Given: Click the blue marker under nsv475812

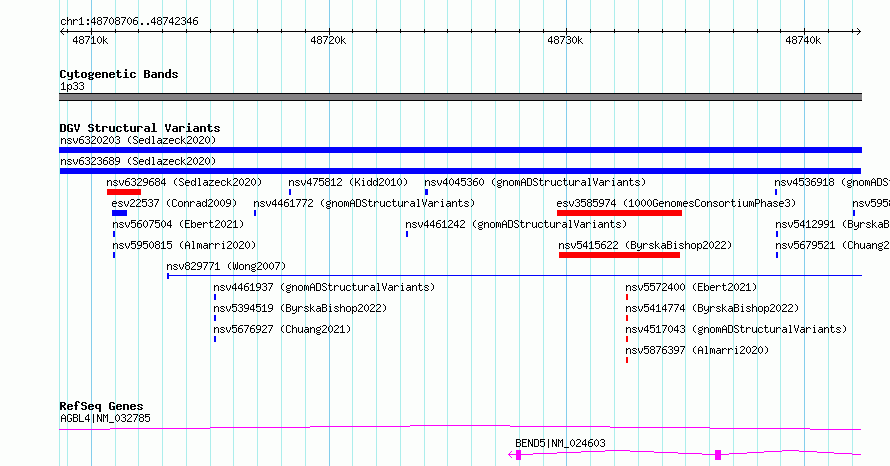Looking at the screenshot, I should click(x=289, y=192).
